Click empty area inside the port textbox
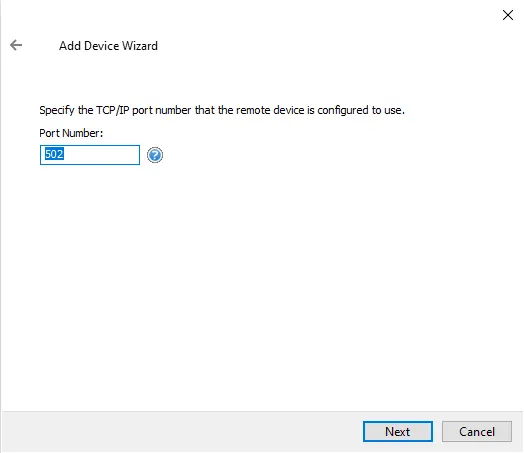Viewport: 524px width, 453px height. click(102, 155)
